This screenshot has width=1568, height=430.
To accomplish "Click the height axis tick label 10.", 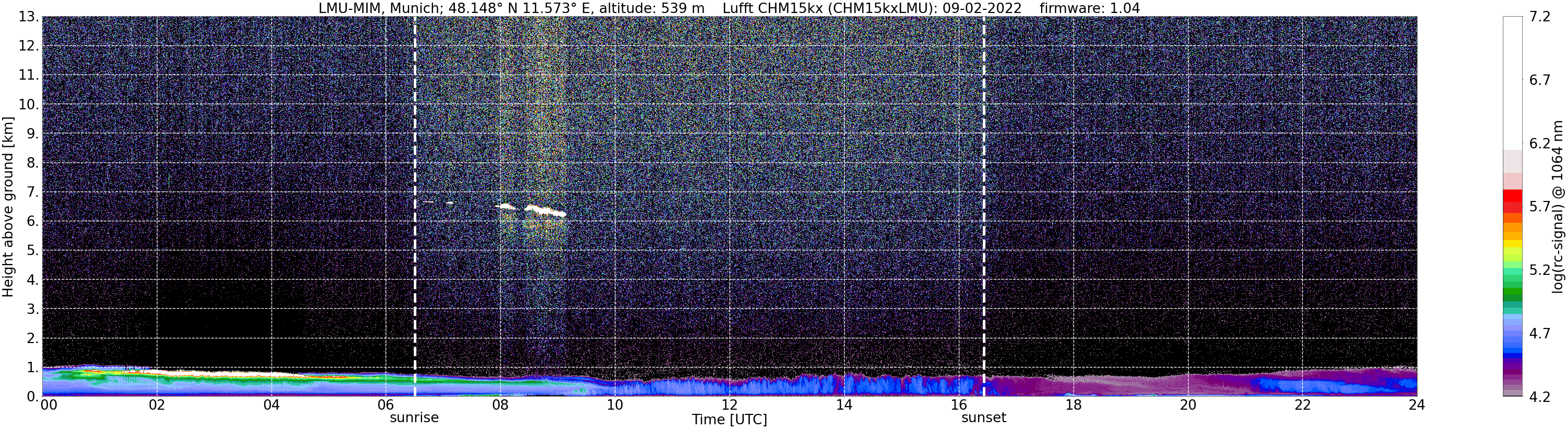I will [x=29, y=105].
